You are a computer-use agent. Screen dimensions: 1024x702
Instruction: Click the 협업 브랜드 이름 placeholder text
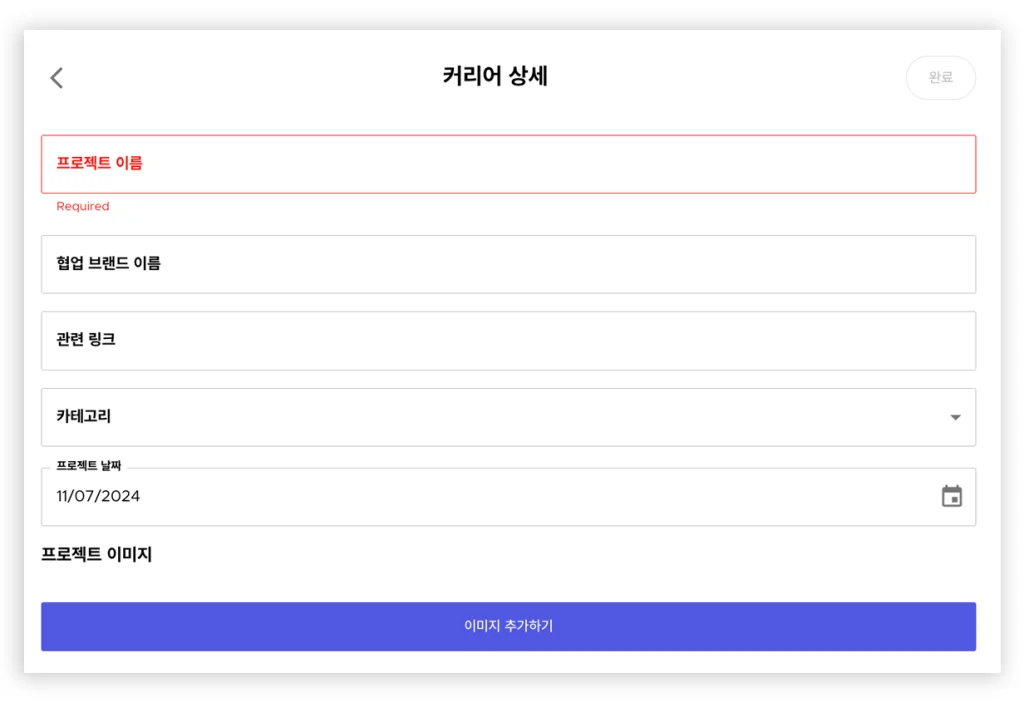108,264
